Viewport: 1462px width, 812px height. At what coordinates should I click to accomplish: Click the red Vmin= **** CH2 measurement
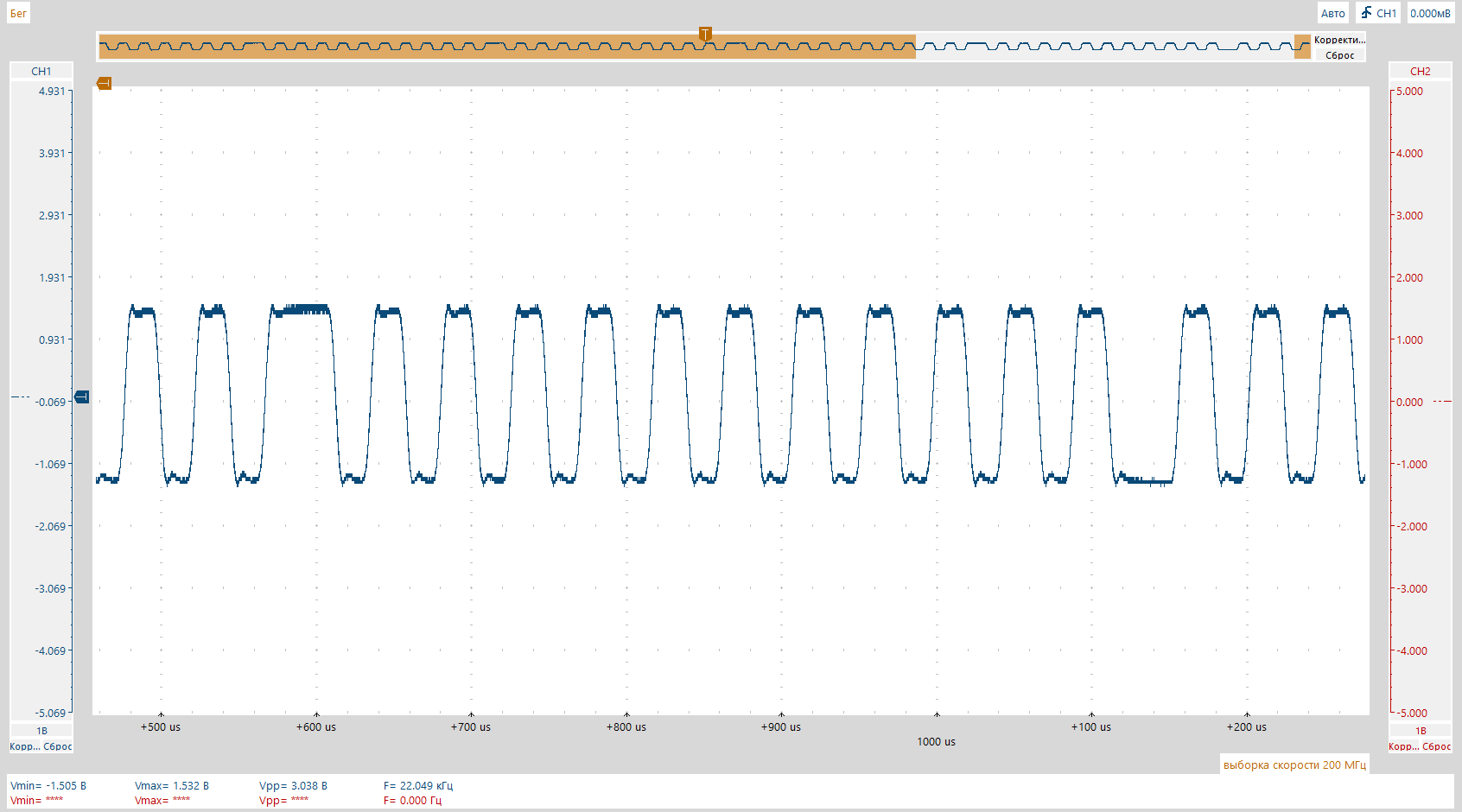point(37,801)
